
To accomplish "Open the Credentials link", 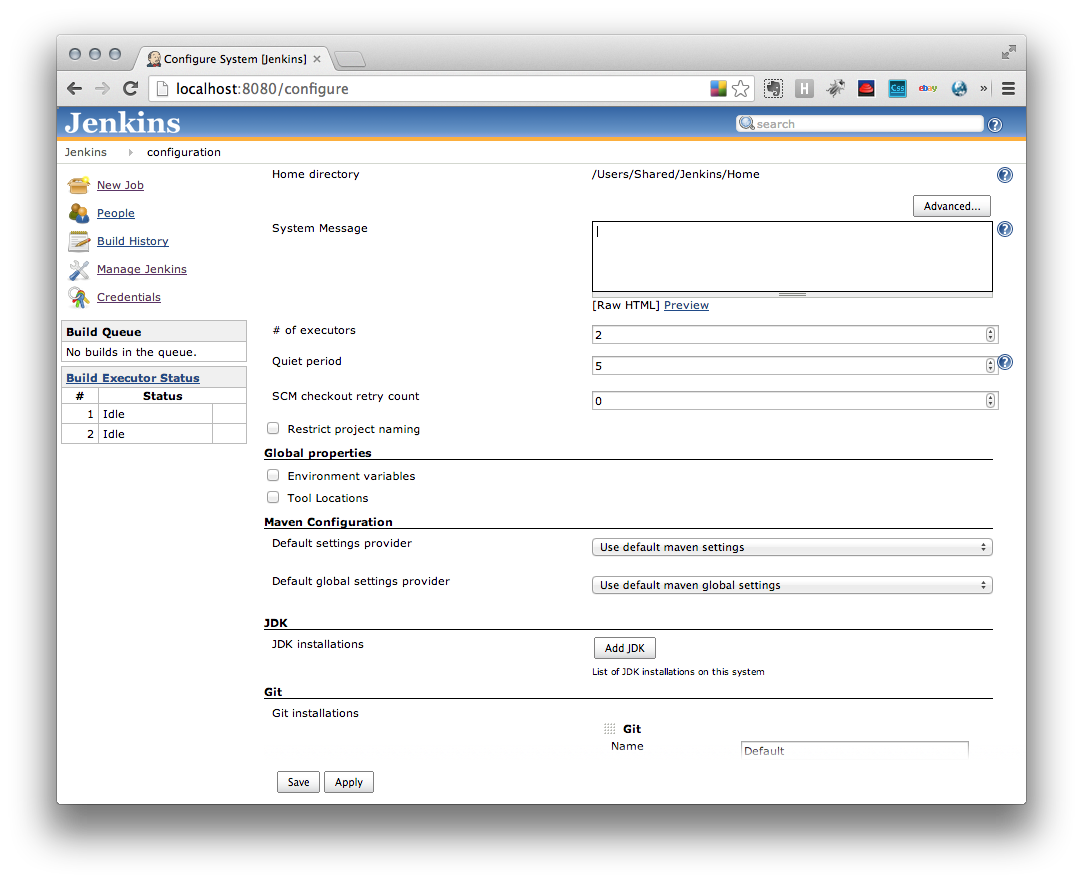I will [x=128, y=297].
